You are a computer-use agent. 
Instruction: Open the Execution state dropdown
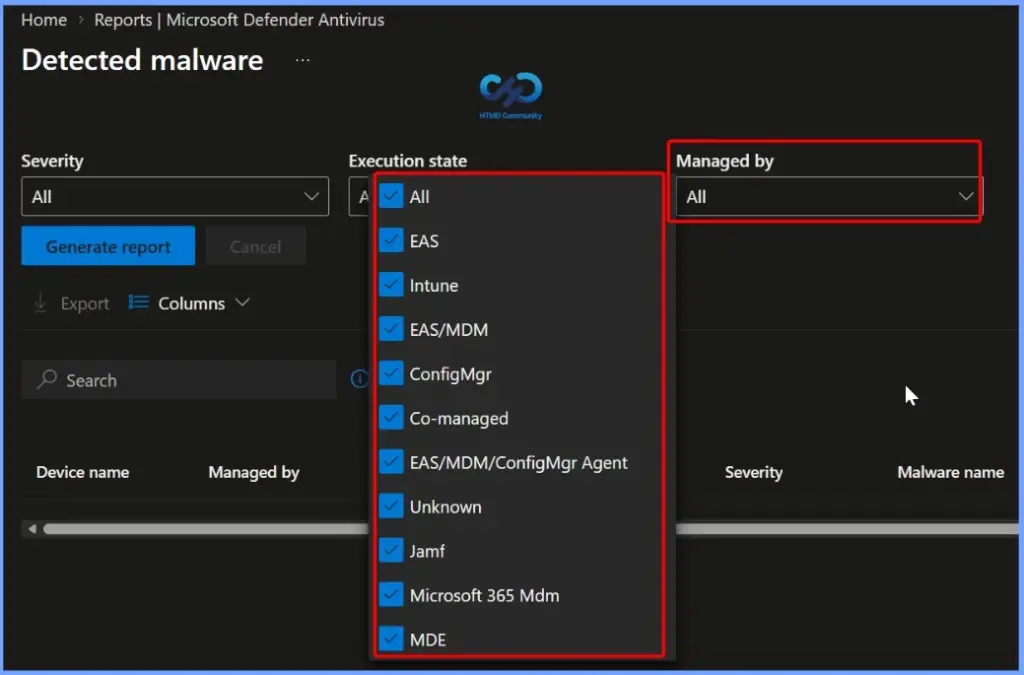tap(360, 196)
